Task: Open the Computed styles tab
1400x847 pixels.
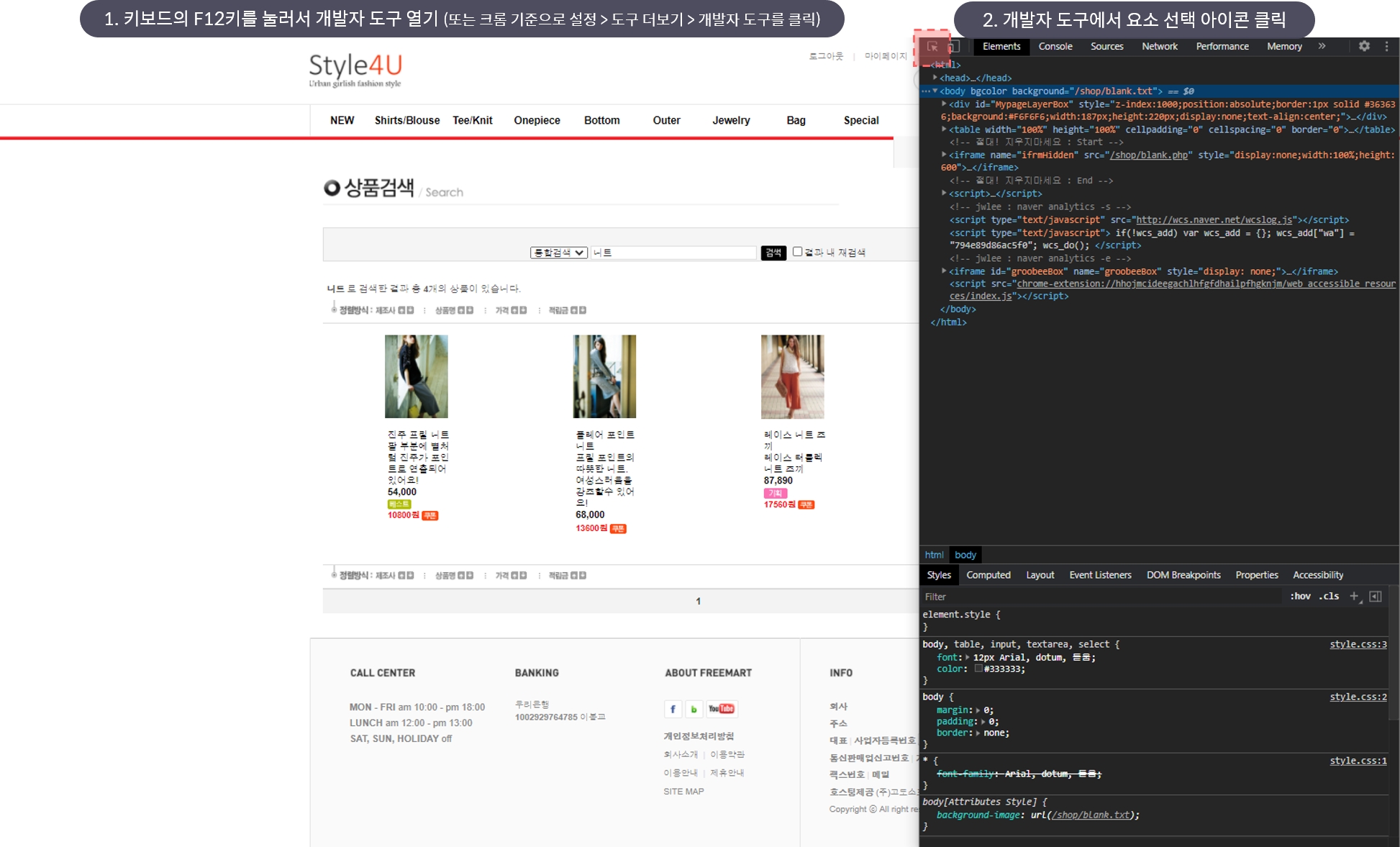Action: point(988,575)
